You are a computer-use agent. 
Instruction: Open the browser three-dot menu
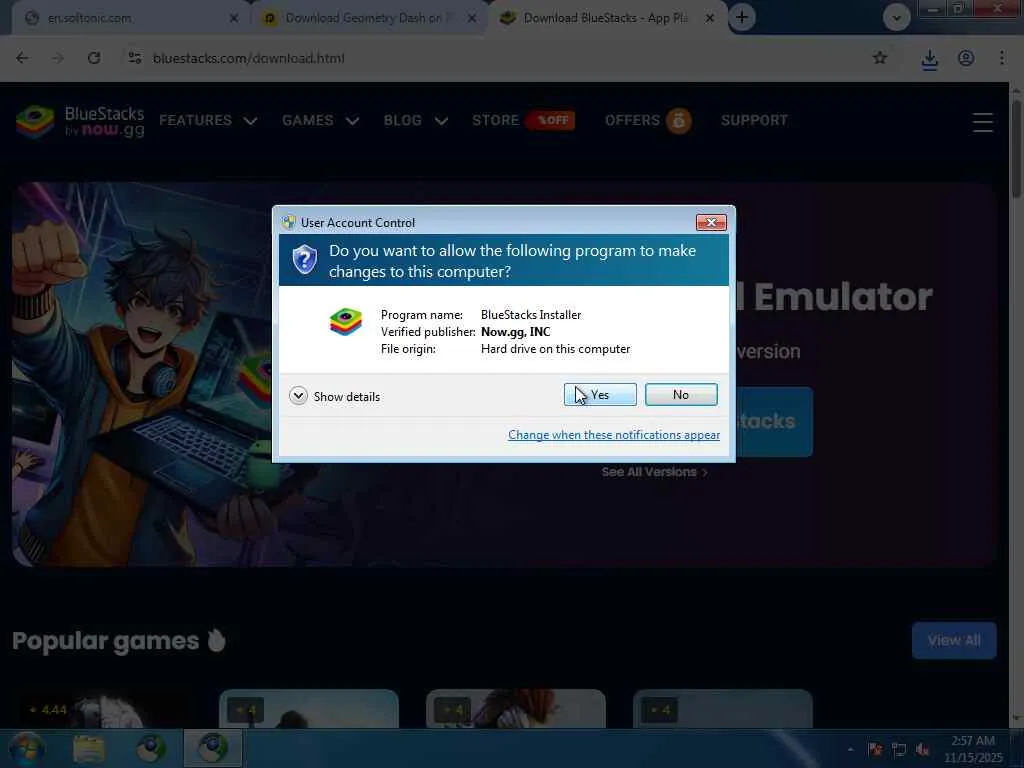click(x=1002, y=58)
